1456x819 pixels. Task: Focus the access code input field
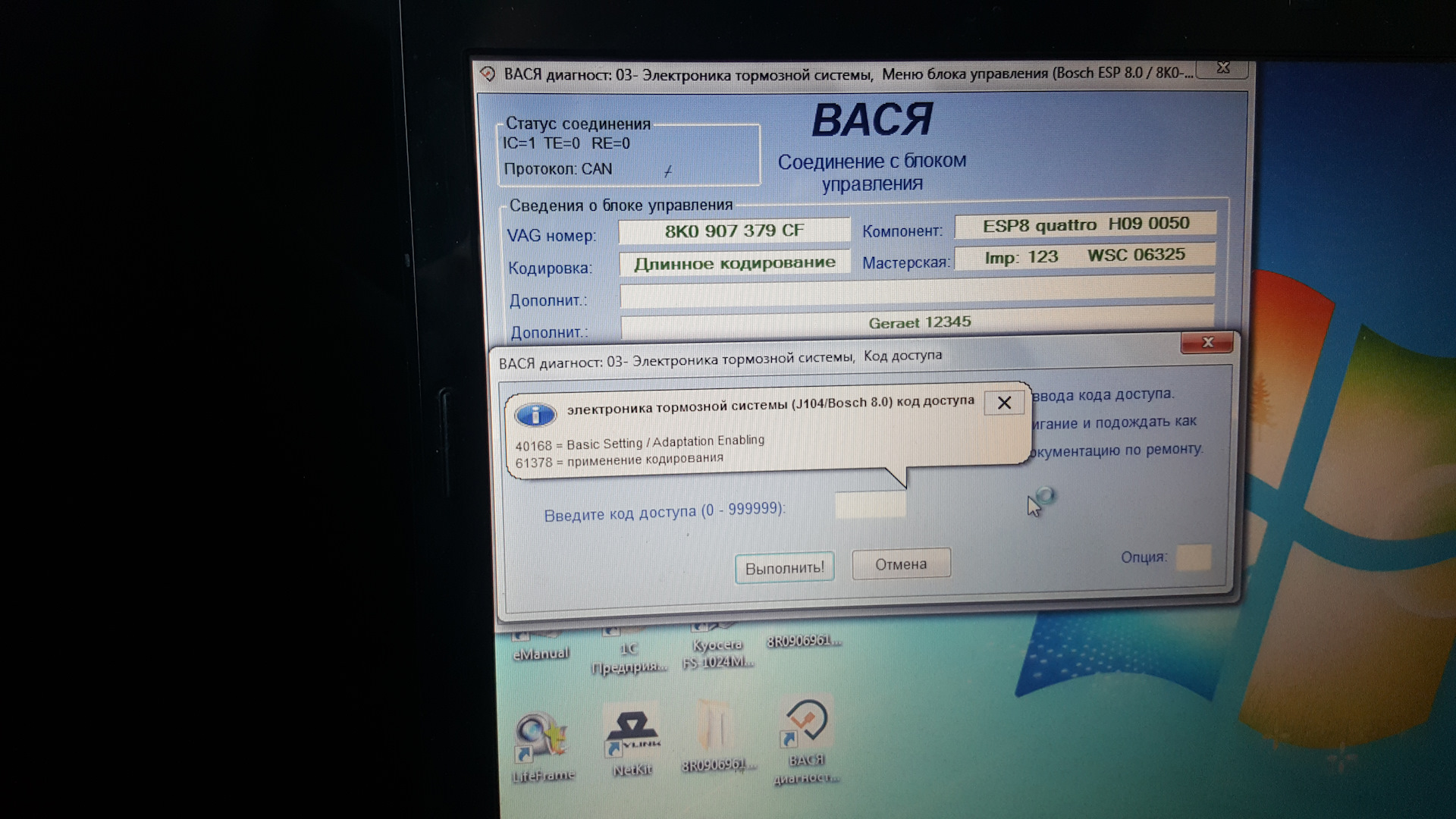[870, 505]
